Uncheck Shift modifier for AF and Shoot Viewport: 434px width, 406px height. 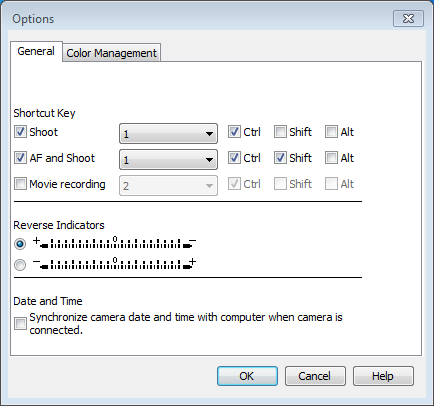point(280,158)
